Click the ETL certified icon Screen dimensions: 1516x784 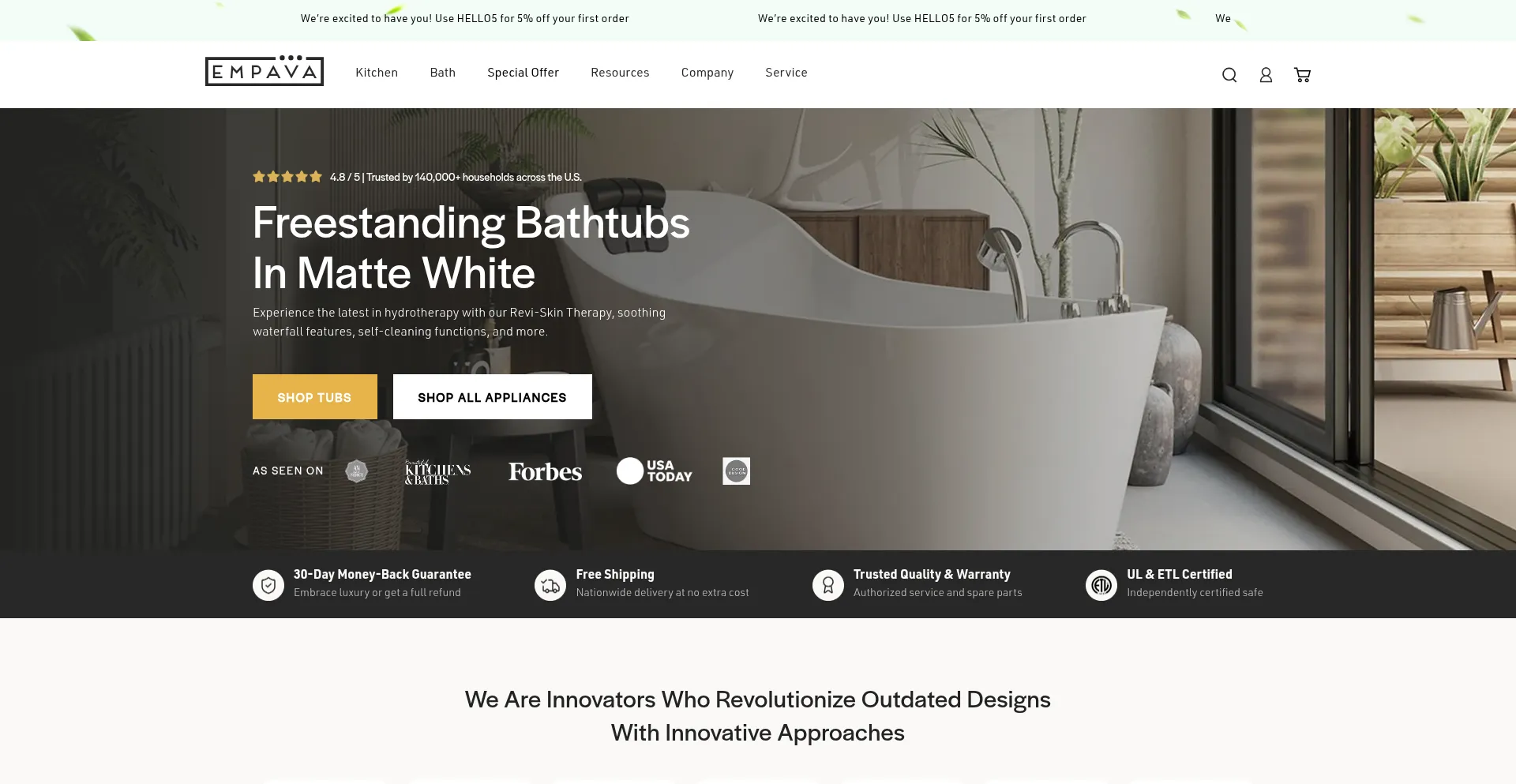(x=1101, y=585)
